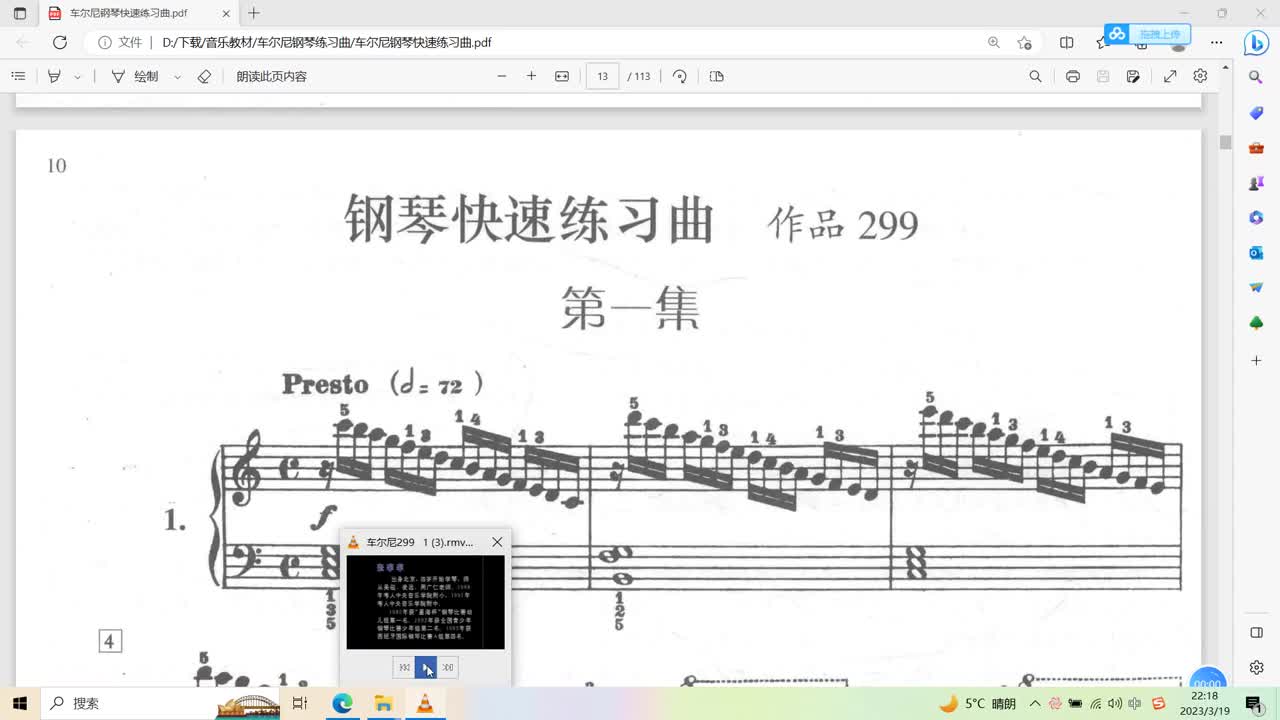Open a new browser tab
This screenshot has height=720, width=1280.
click(x=254, y=13)
